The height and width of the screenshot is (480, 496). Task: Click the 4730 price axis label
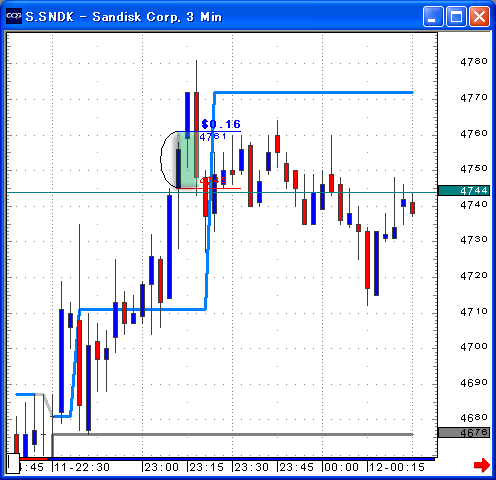click(474, 239)
